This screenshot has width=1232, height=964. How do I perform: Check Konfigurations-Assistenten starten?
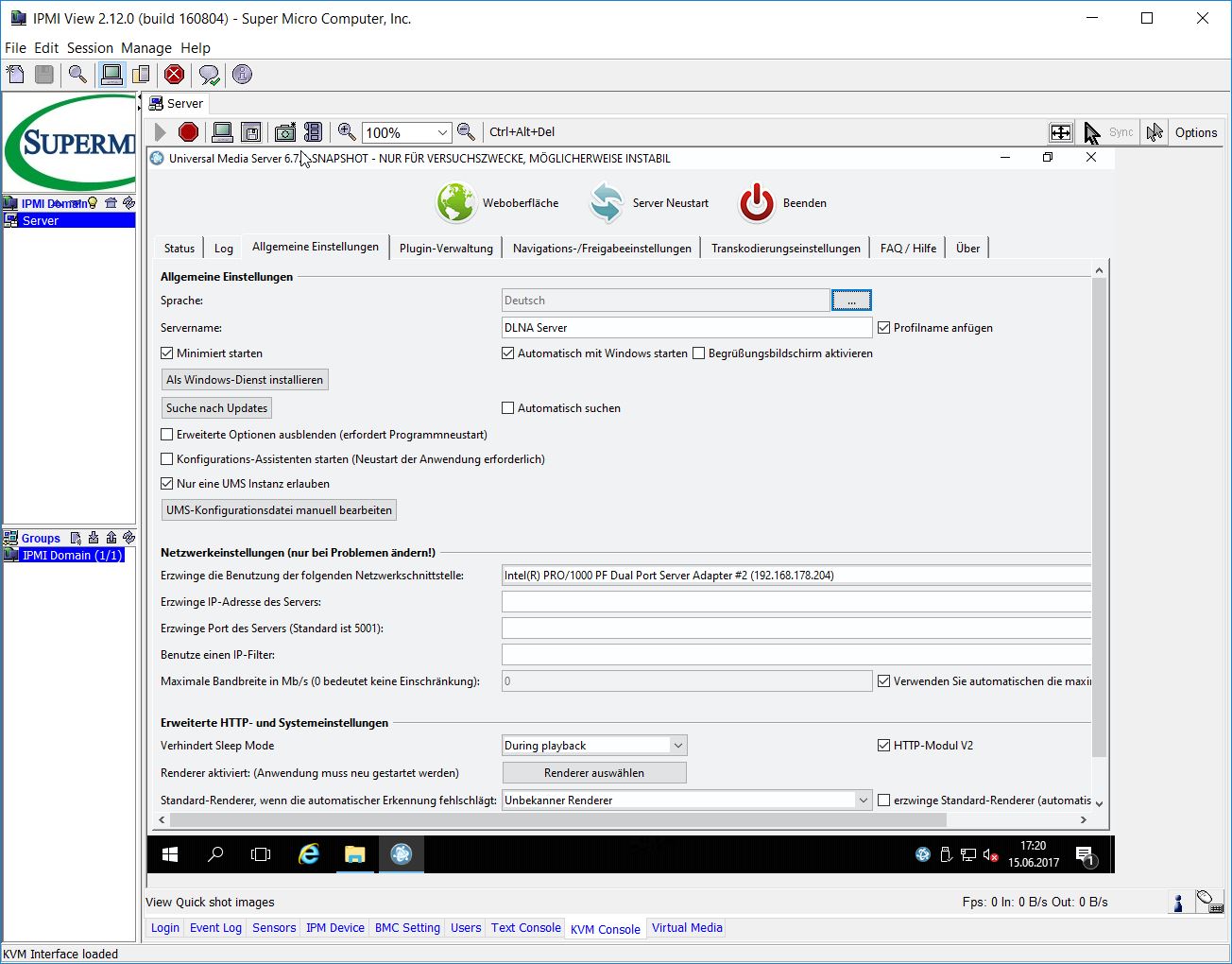pyautogui.click(x=167, y=459)
